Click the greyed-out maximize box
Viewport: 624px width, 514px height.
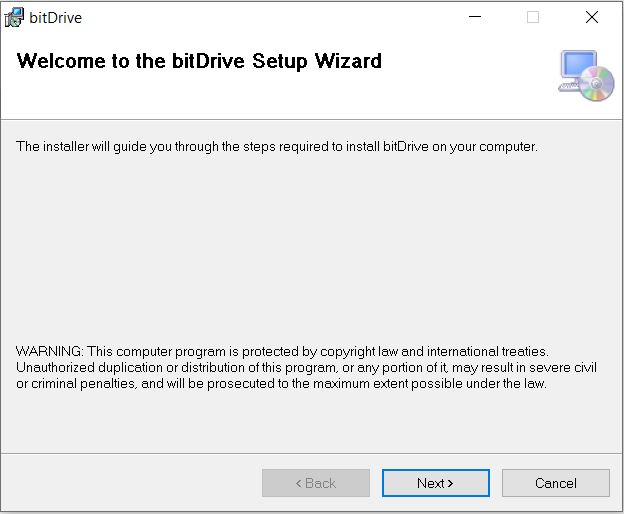click(533, 17)
